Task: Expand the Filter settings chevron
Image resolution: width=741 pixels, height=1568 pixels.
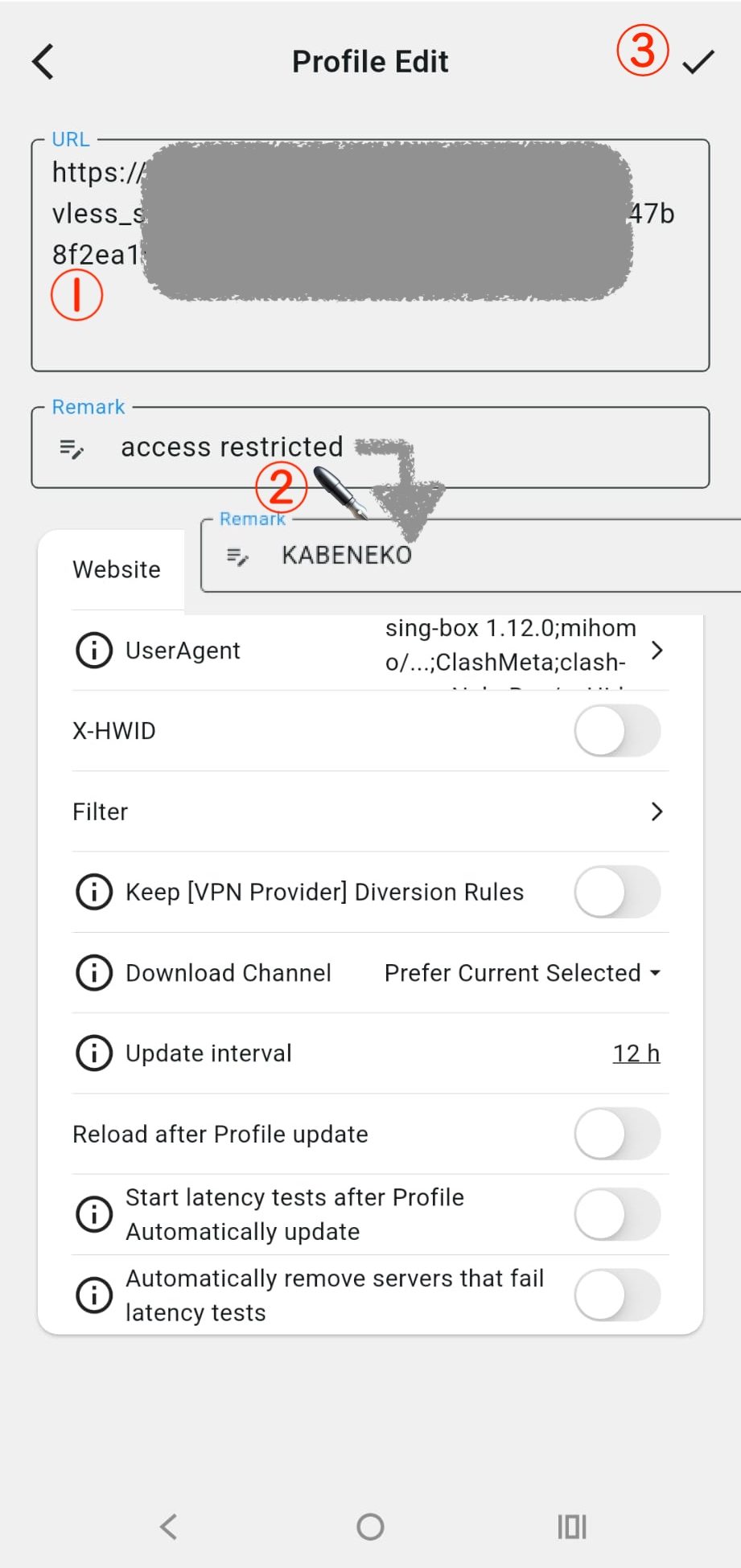Action: pyautogui.click(x=657, y=811)
